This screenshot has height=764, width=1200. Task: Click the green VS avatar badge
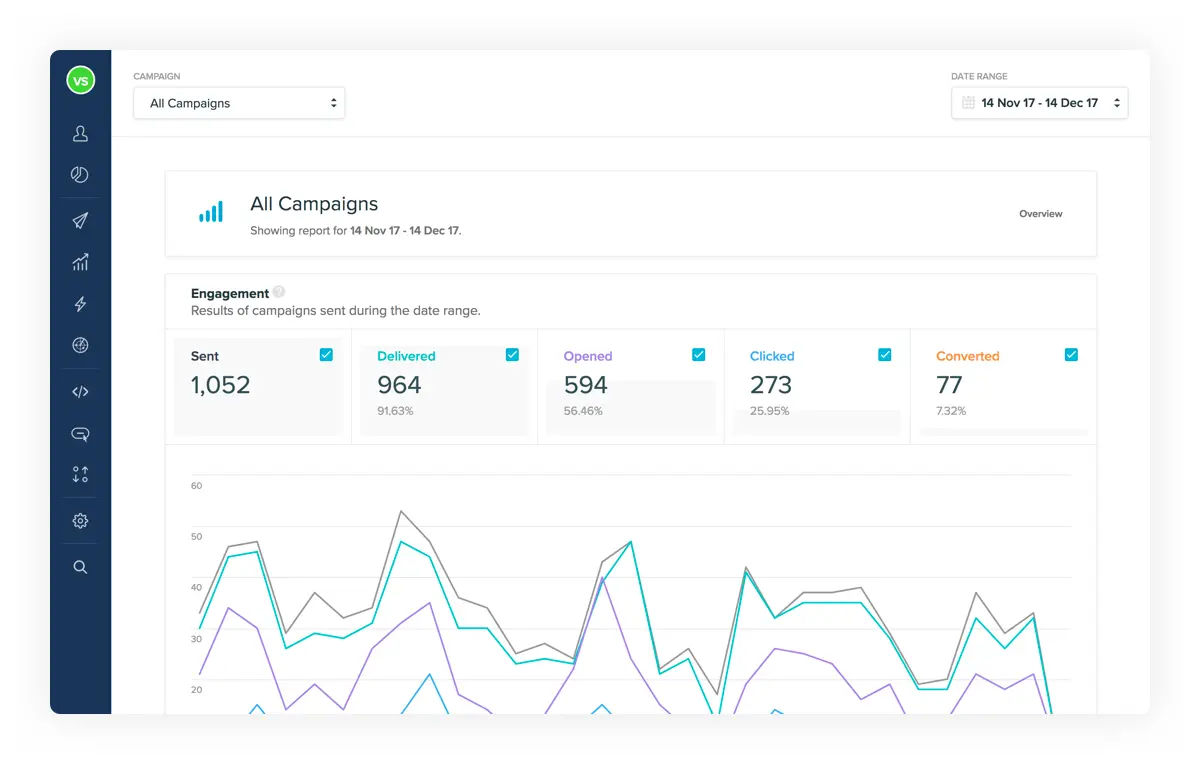coord(80,80)
